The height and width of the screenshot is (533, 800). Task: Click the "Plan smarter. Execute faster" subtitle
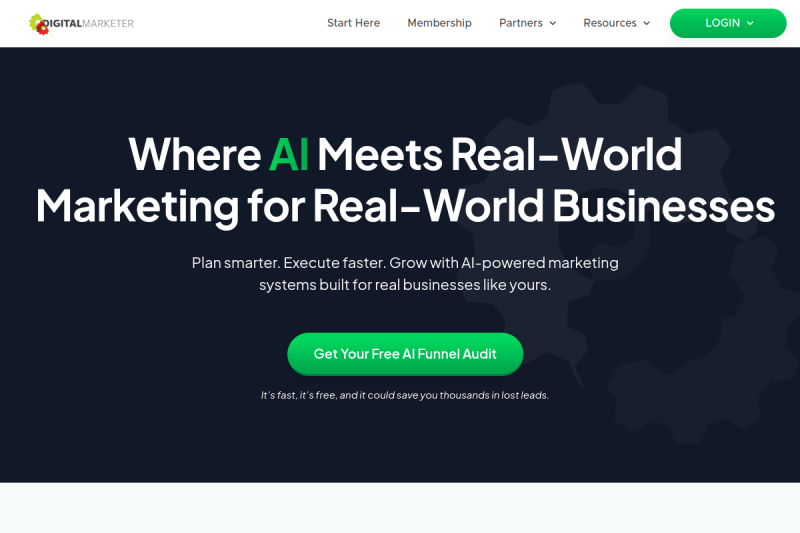[405, 263]
